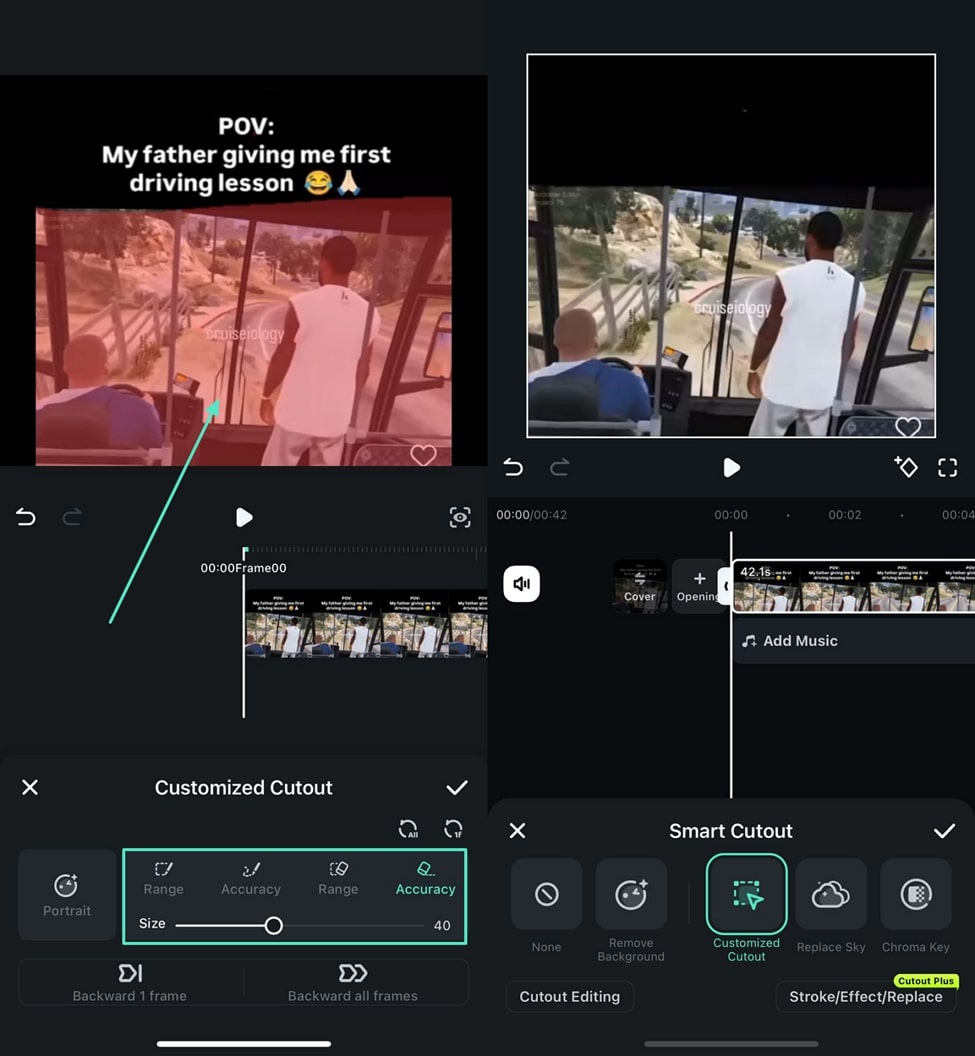The image size is (975, 1056).
Task: Confirm the Customized Cutout with checkmark
Action: pyautogui.click(x=457, y=787)
